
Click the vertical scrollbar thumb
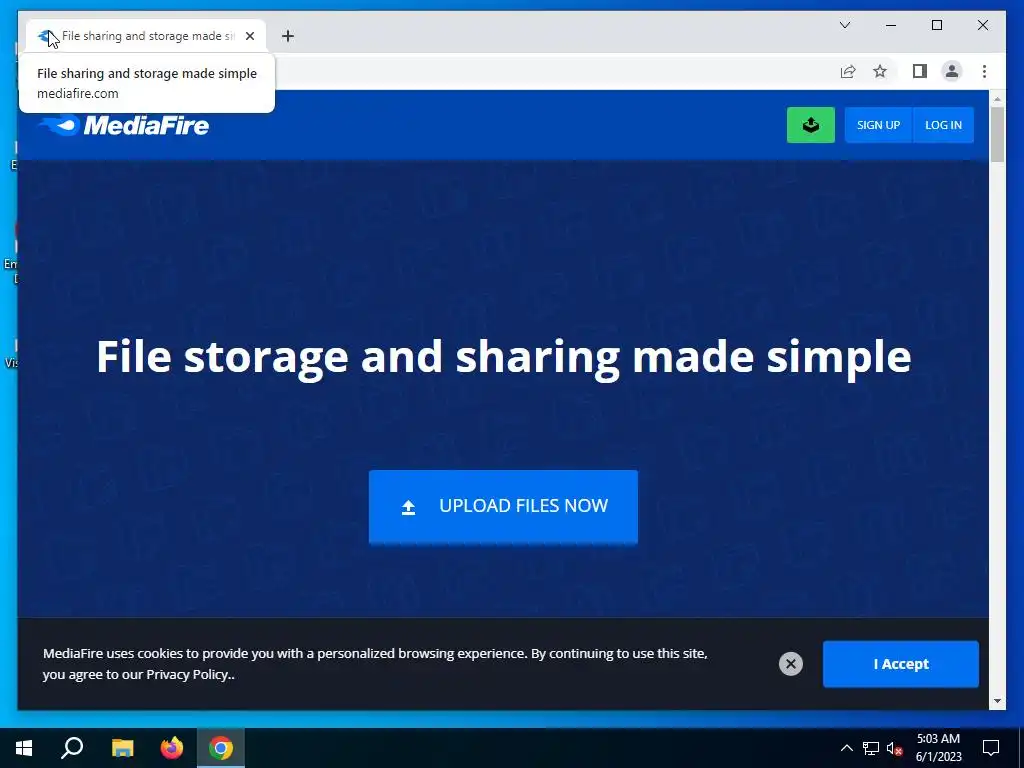pyautogui.click(x=997, y=134)
